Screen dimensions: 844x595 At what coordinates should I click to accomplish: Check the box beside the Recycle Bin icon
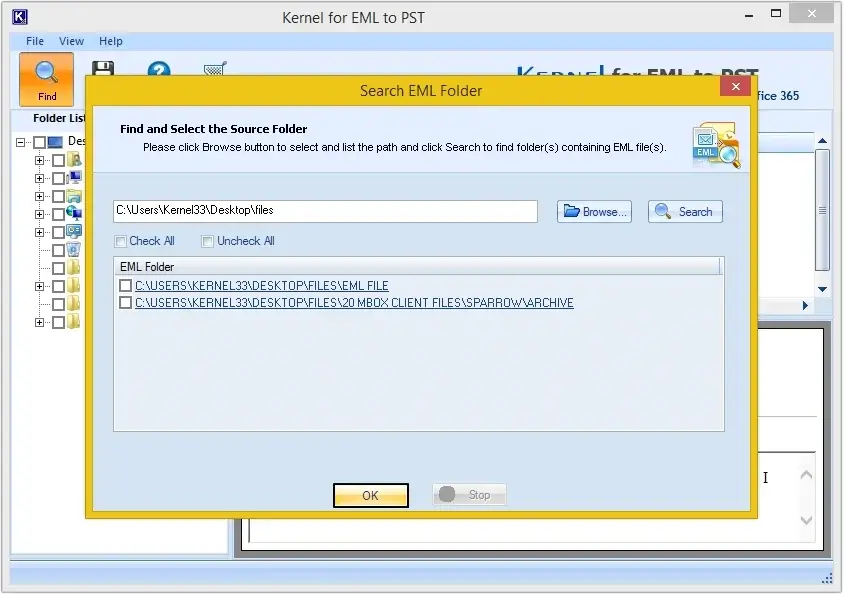pos(58,250)
